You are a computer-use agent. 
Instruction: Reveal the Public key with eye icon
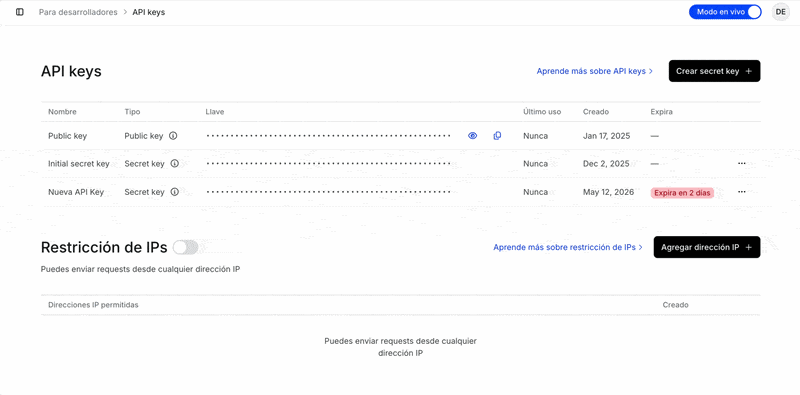tap(472, 136)
